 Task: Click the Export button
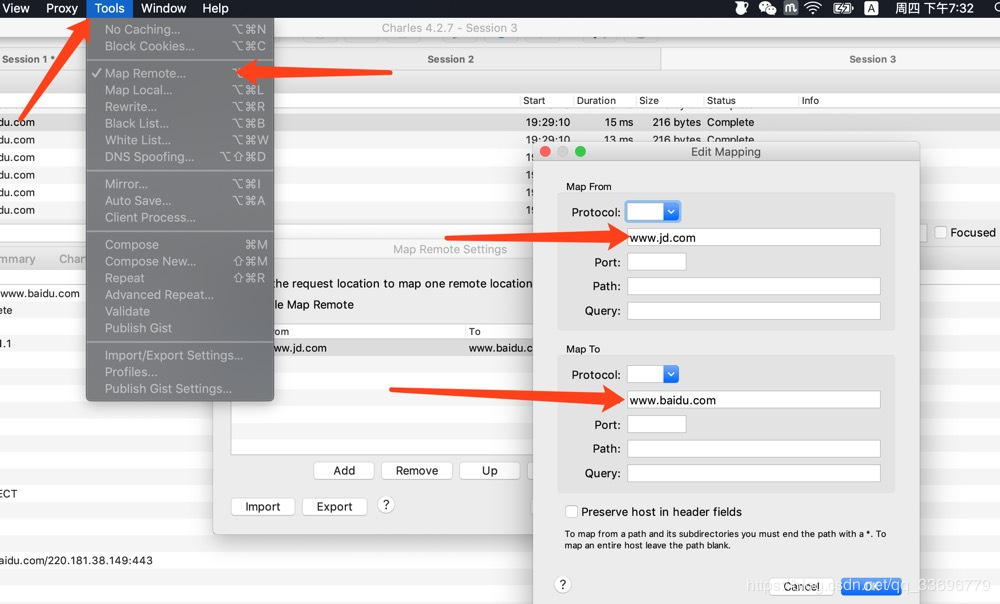[334, 506]
